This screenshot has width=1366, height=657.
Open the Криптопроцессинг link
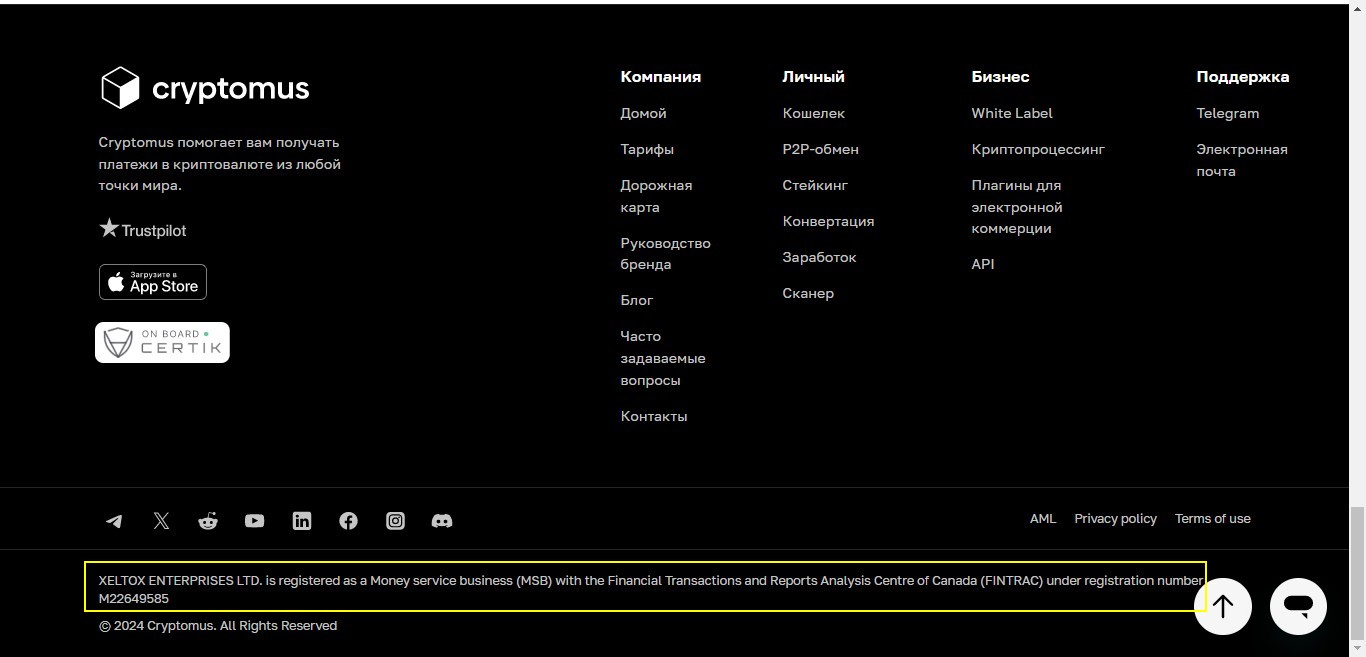[1038, 149]
